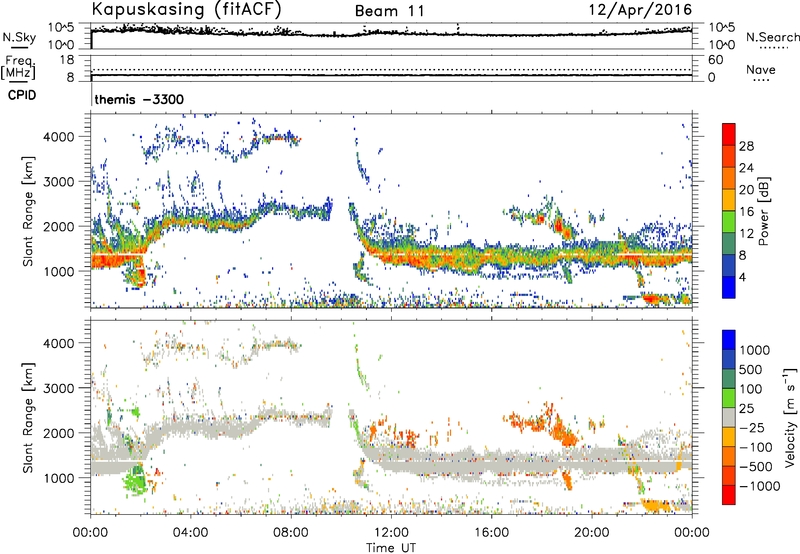Click the 4 tick on power colorbar
The height and width of the screenshot is (554, 800).
[743, 277]
